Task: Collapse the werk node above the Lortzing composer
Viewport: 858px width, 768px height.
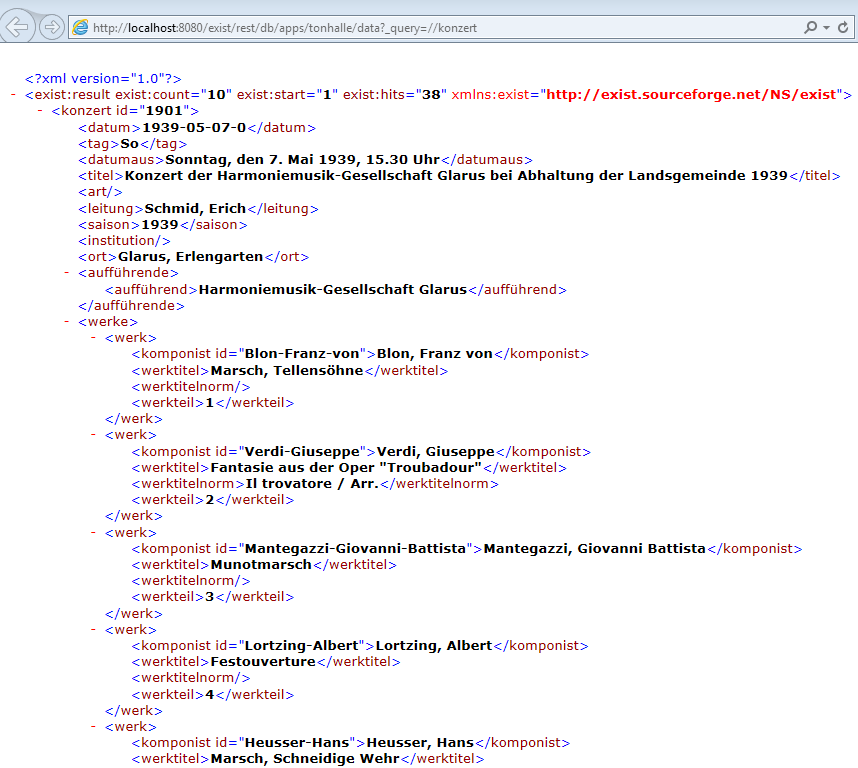Action: point(94,630)
